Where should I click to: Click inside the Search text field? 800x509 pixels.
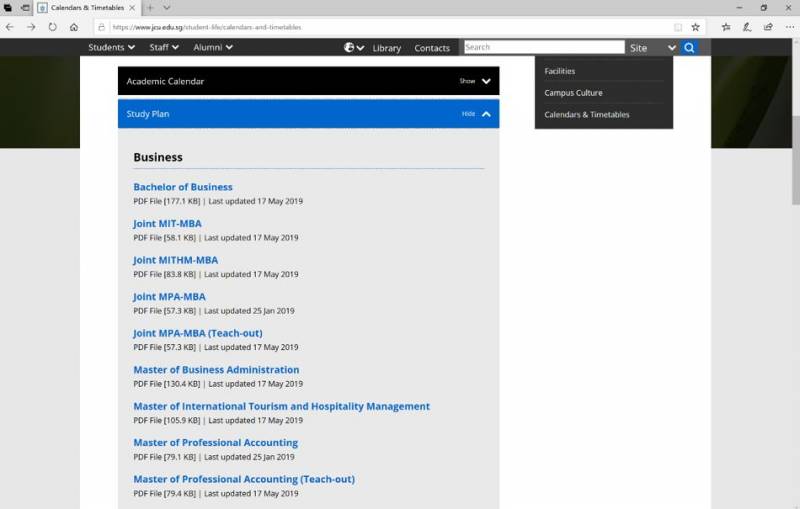tap(543, 47)
